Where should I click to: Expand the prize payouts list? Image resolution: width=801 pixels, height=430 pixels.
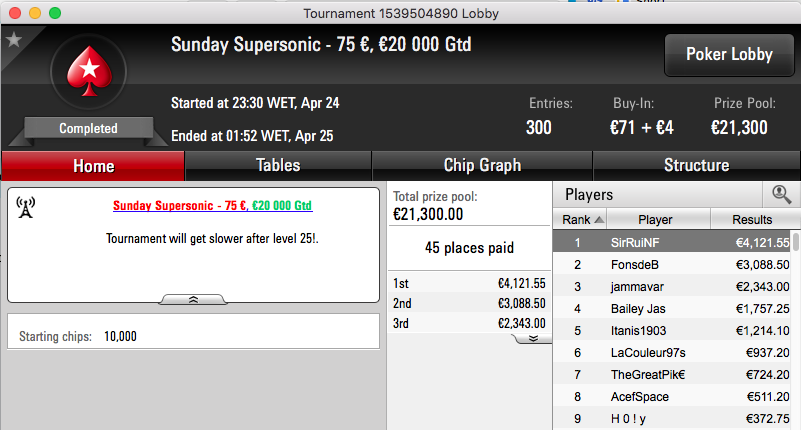click(533, 339)
